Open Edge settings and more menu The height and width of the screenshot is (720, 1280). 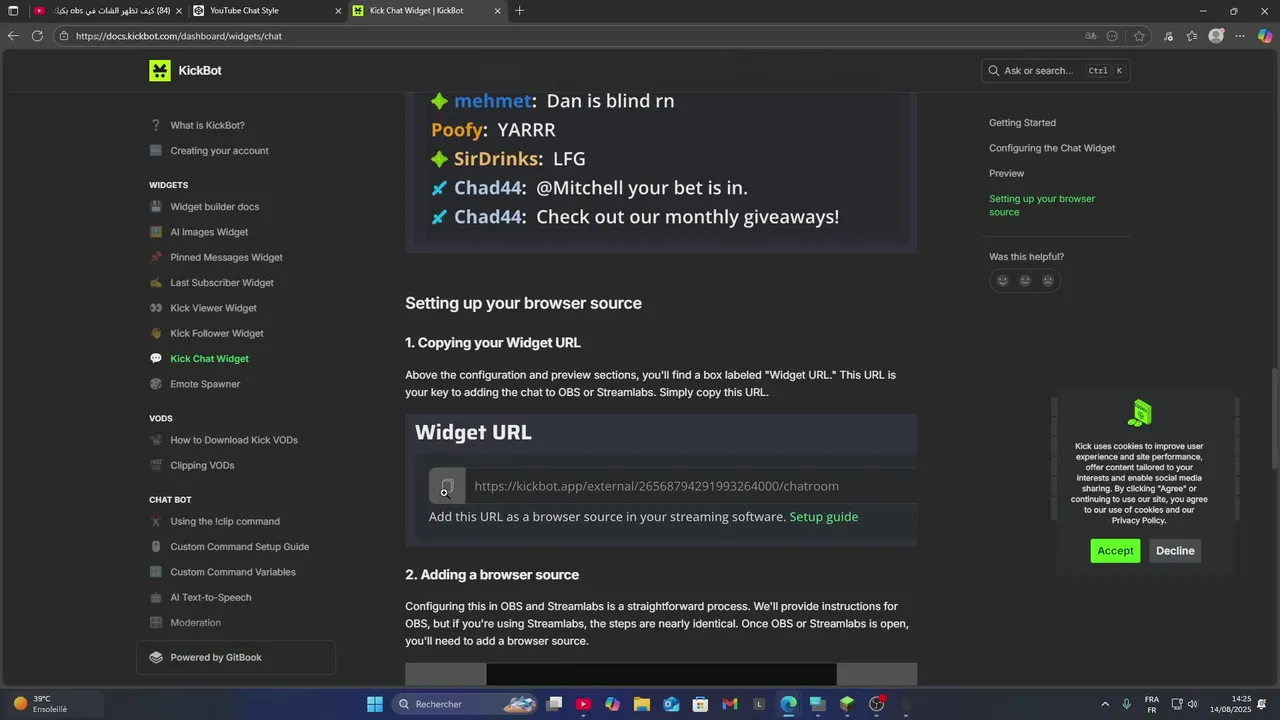point(1240,36)
